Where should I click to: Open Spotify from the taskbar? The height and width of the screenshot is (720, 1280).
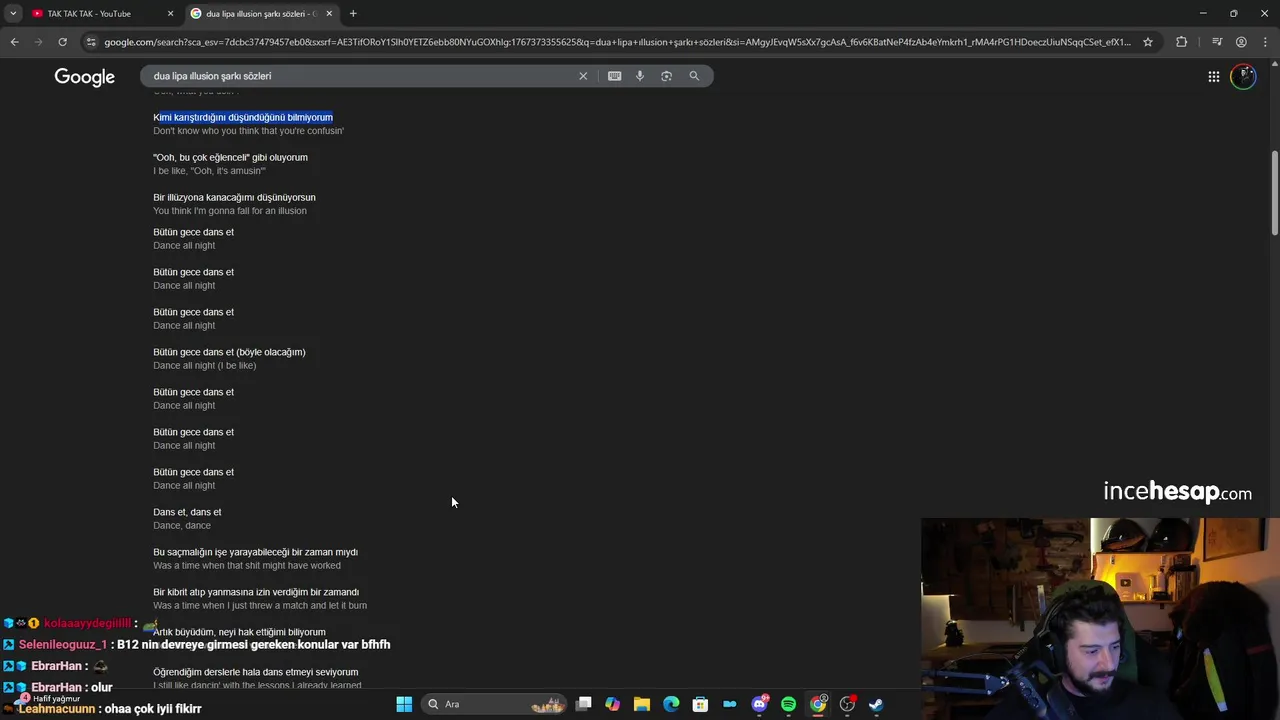(x=788, y=704)
